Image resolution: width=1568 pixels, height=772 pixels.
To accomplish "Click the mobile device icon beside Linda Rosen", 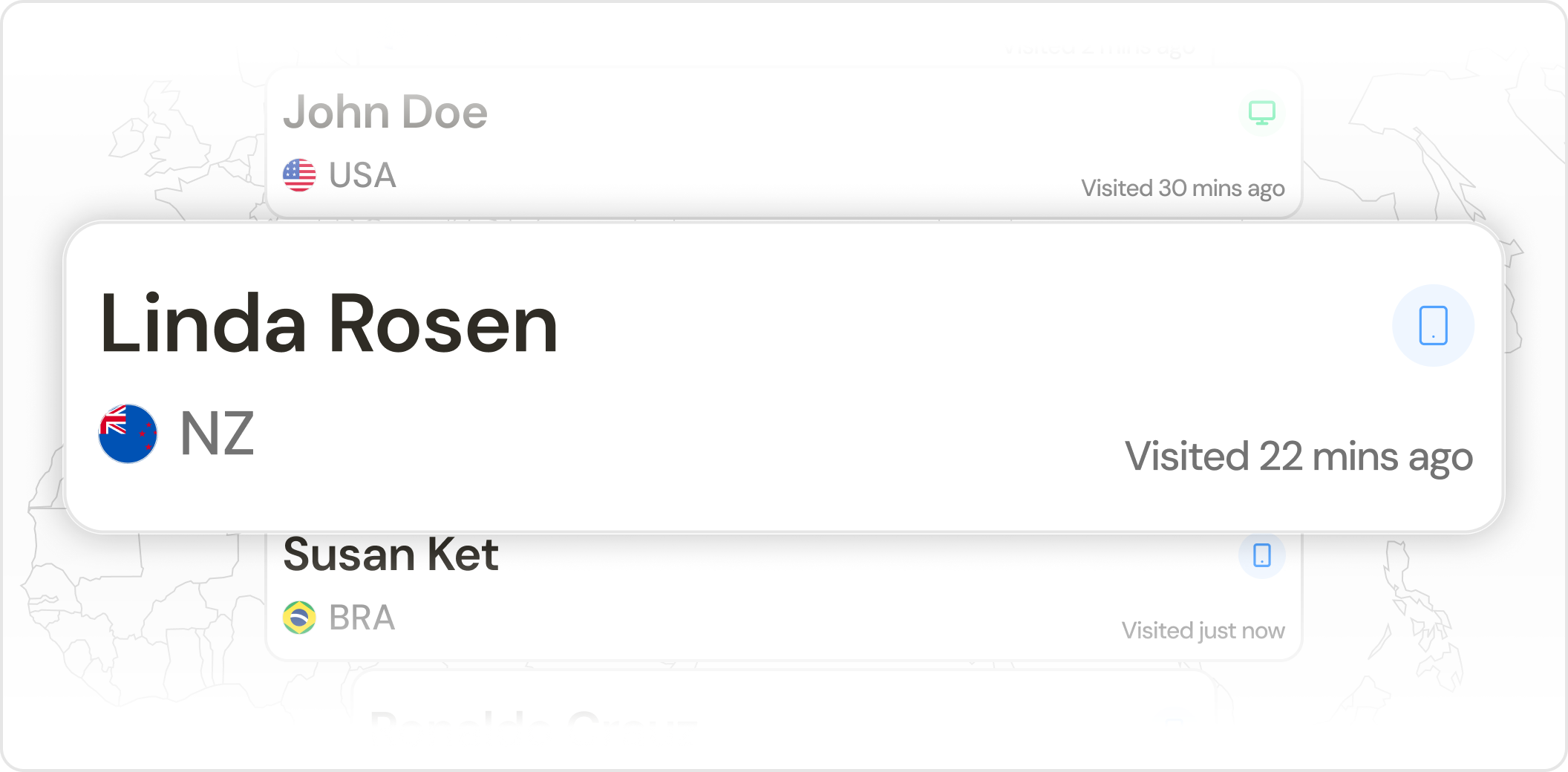I will point(1433,325).
